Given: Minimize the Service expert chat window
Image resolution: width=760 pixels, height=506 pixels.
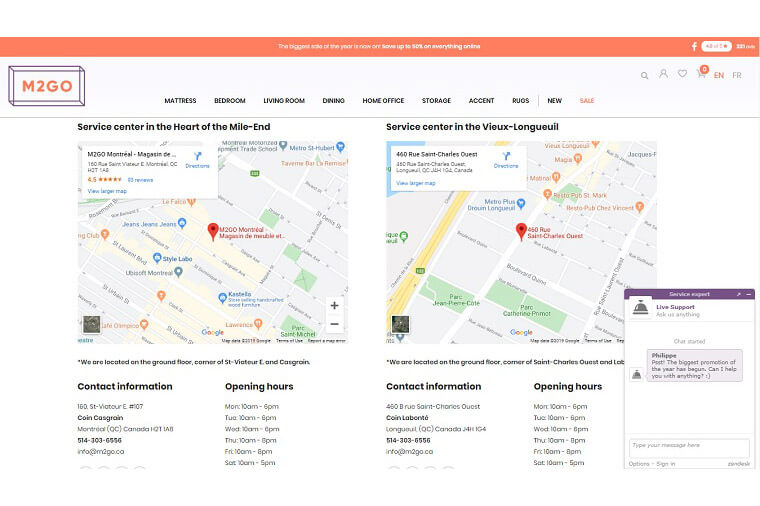Looking at the screenshot, I should [x=748, y=295].
